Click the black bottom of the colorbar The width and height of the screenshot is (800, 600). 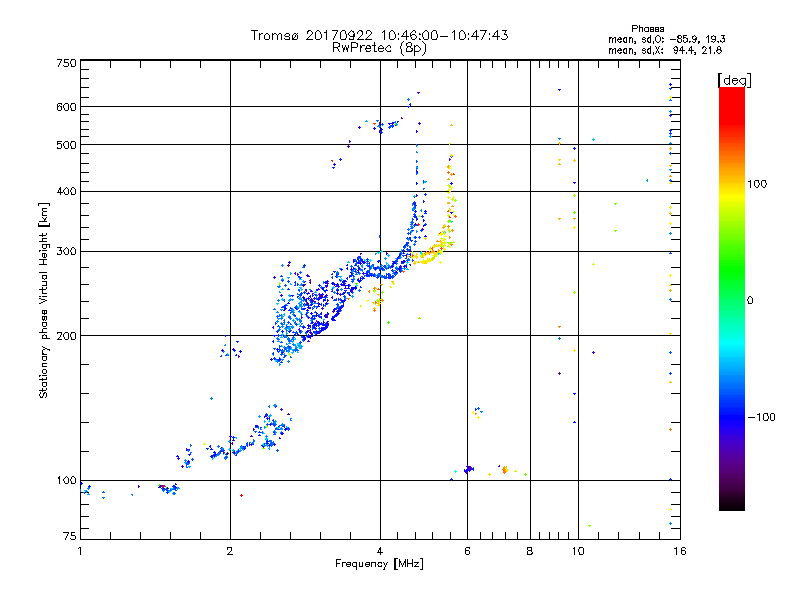pos(732,503)
